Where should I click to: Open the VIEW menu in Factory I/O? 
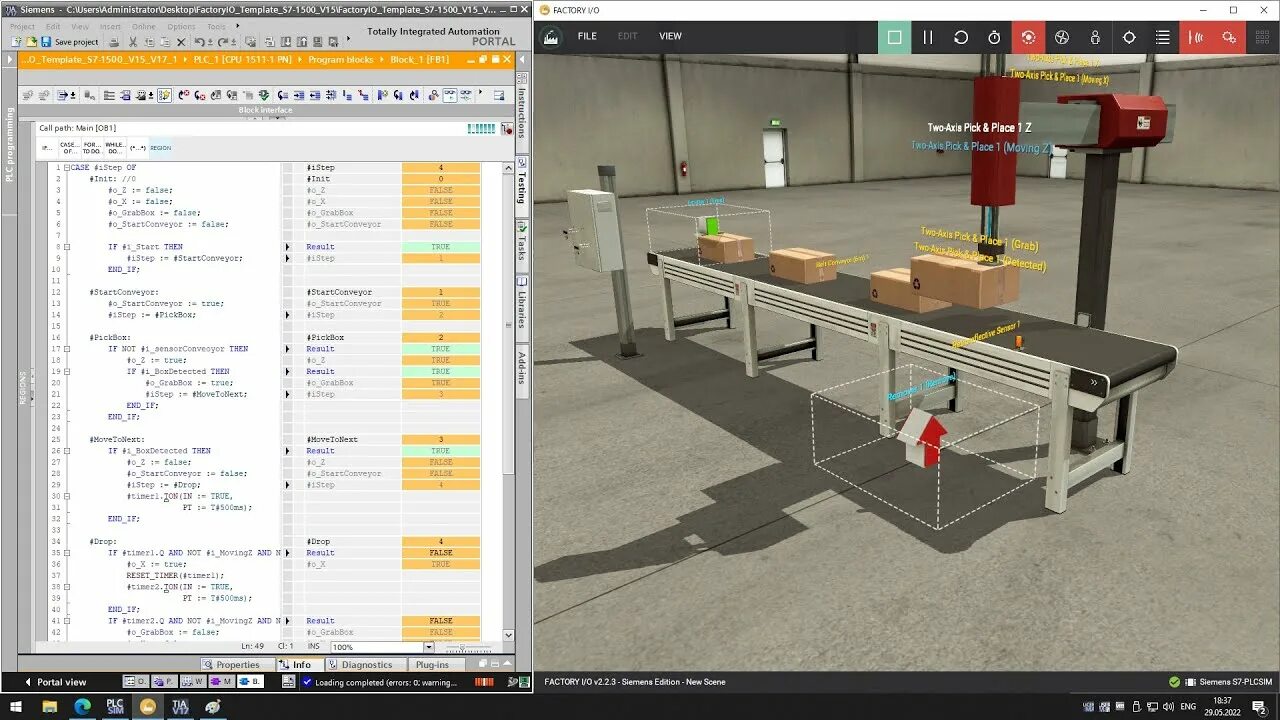pyautogui.click(x=670, y=36)
